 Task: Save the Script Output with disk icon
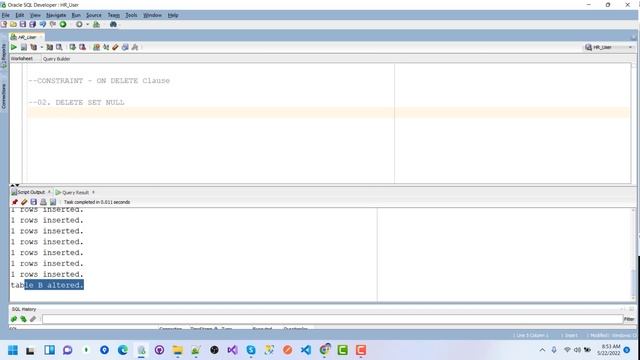pyautogui.click(x=34, y=202)
